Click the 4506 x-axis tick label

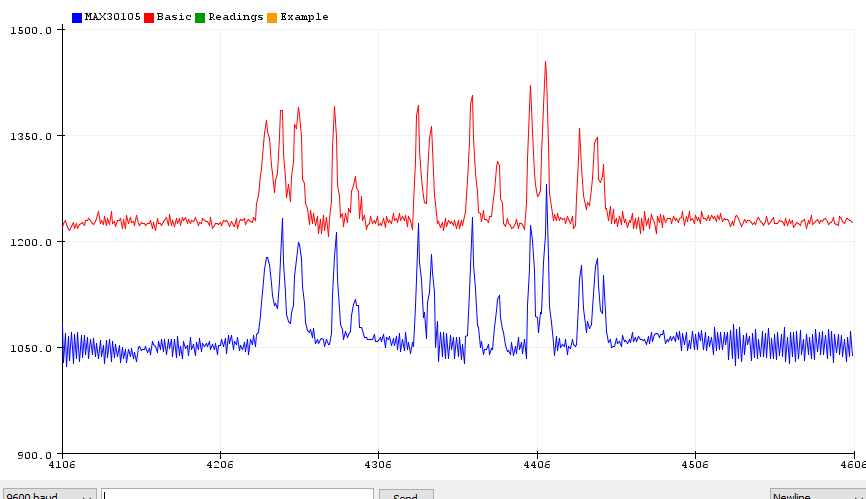coord(694,465)
